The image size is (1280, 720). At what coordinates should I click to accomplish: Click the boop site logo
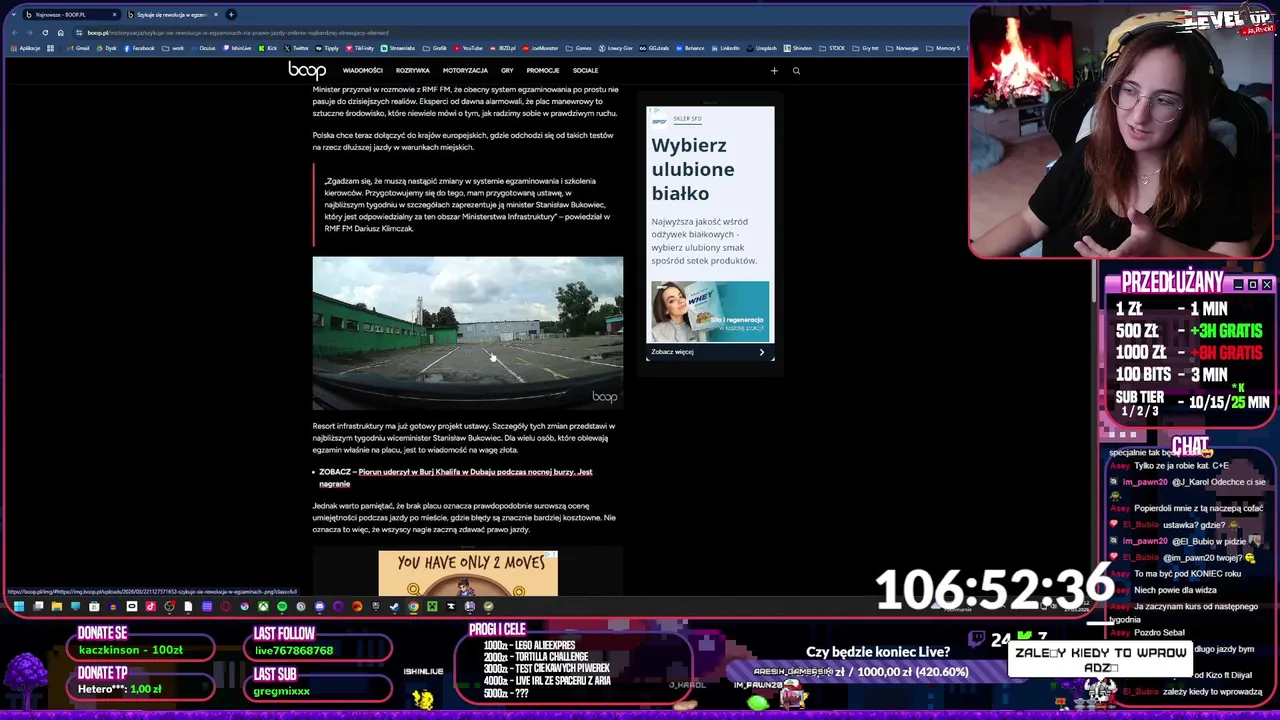tap(307, 70)
